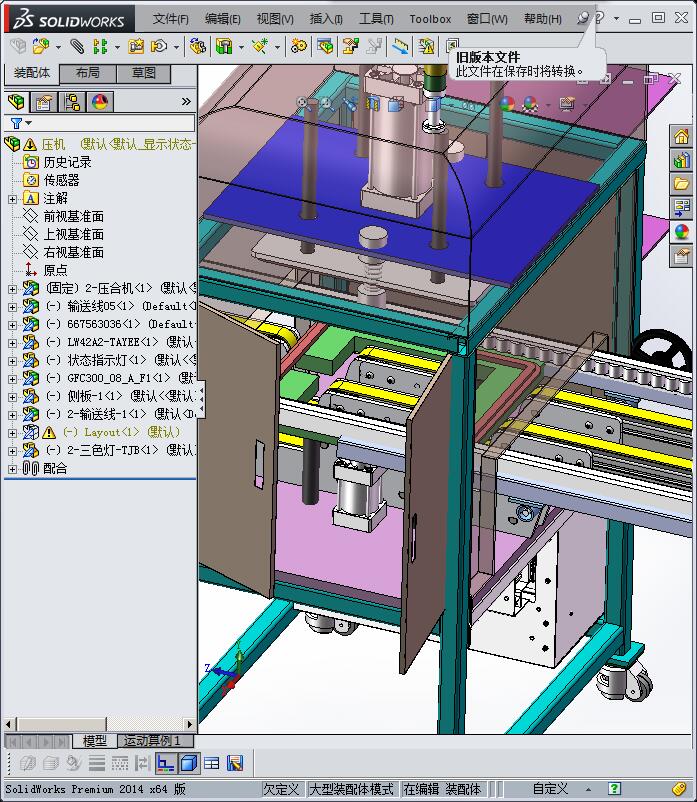Click the feature tree scrollbar right arrow
Viewport: 697px width, 802px height.
(x=190, y=724)
